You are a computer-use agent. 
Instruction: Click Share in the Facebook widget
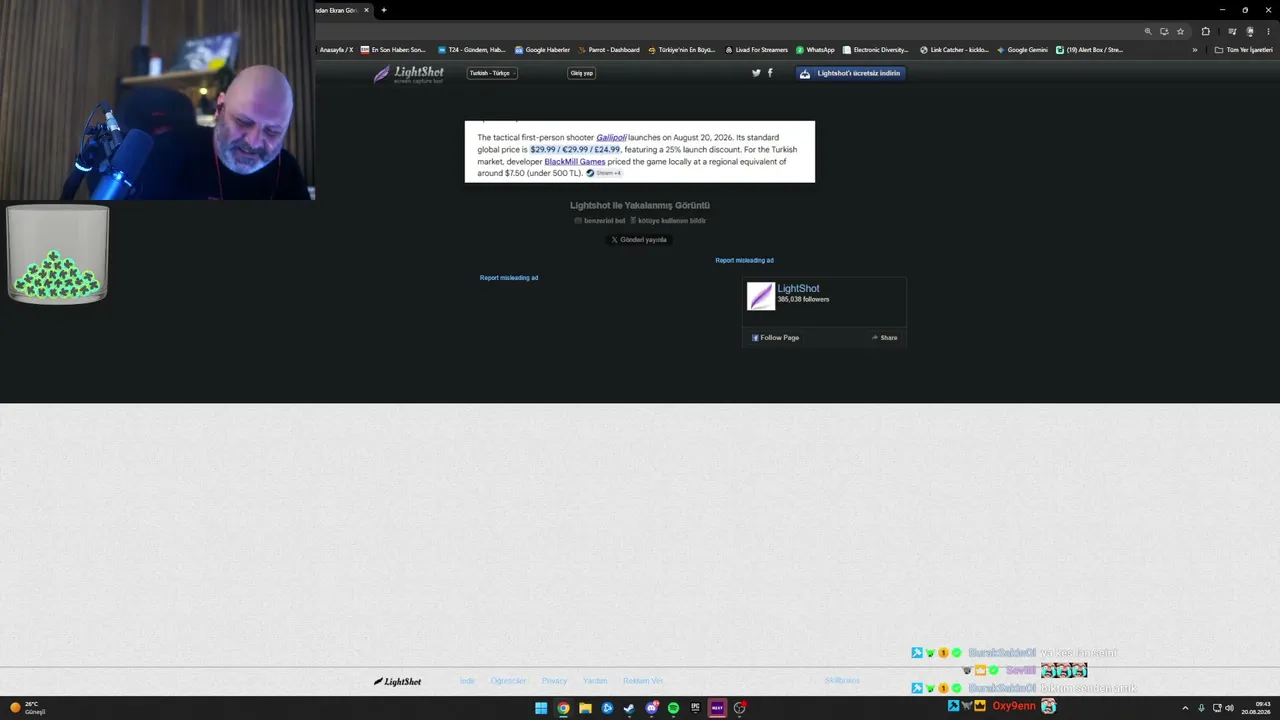(884, 338)
